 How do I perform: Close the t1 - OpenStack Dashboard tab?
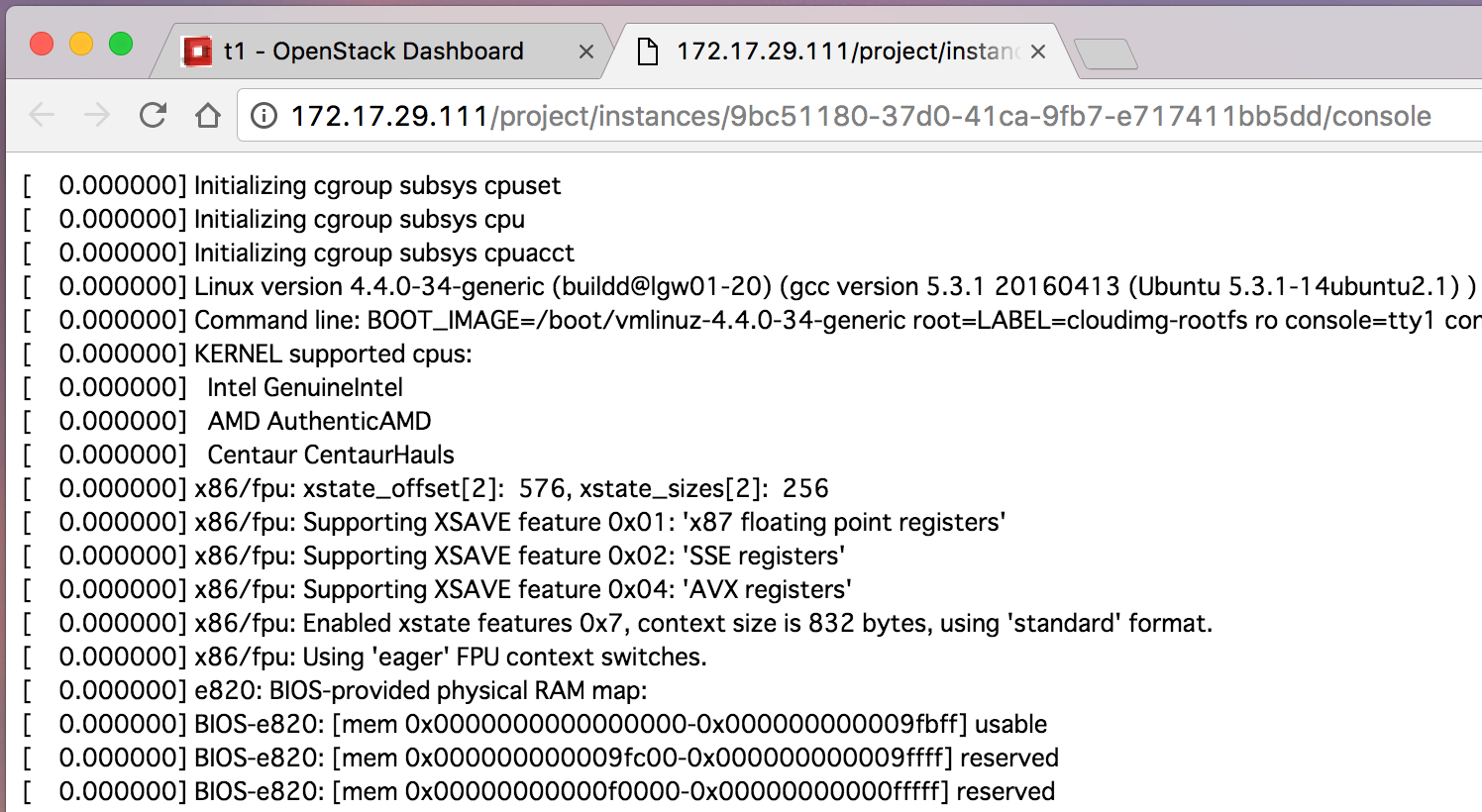(586, 51)
